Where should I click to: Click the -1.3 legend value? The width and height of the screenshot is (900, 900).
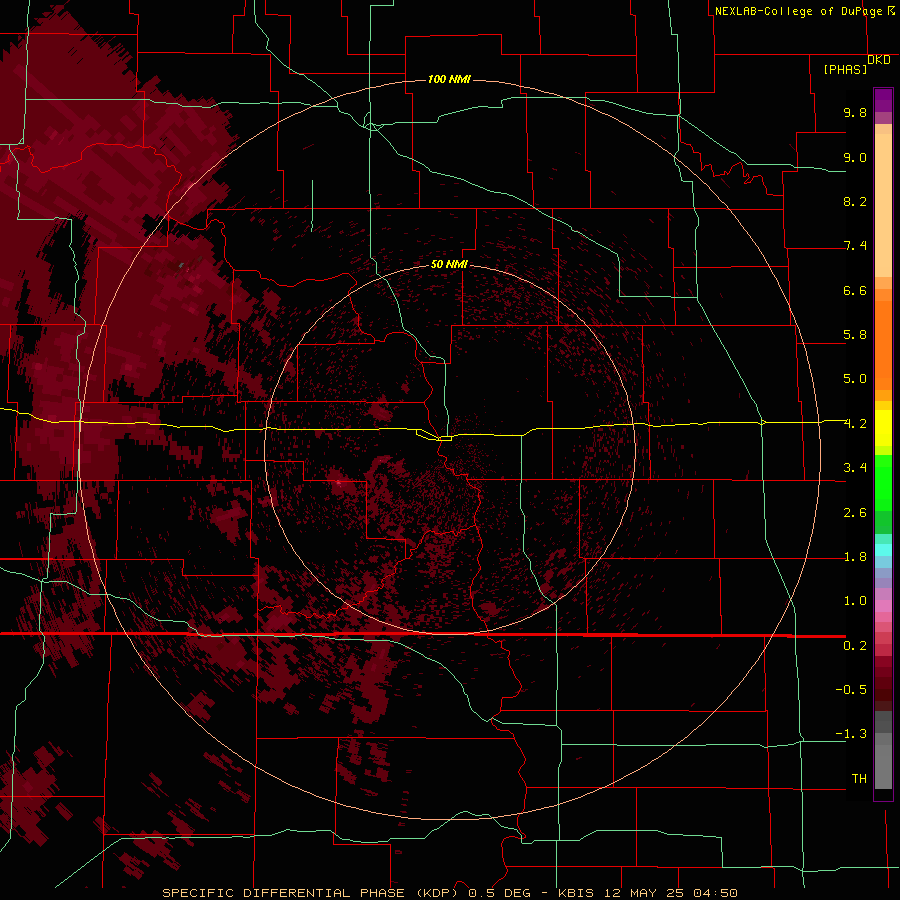coord(851,734)
